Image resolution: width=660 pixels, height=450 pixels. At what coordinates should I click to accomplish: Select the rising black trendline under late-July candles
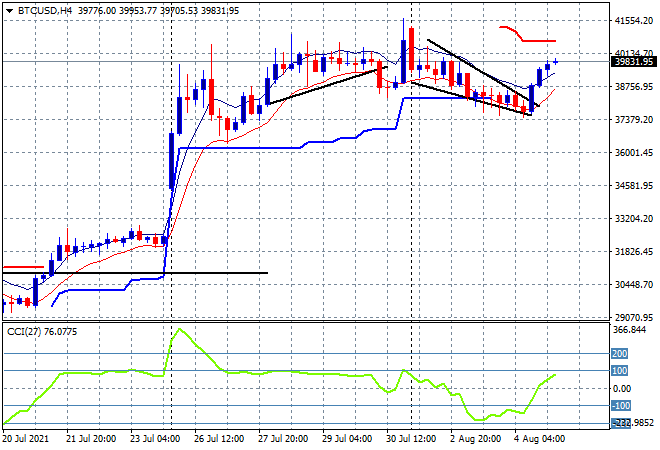tap(327, 85)
